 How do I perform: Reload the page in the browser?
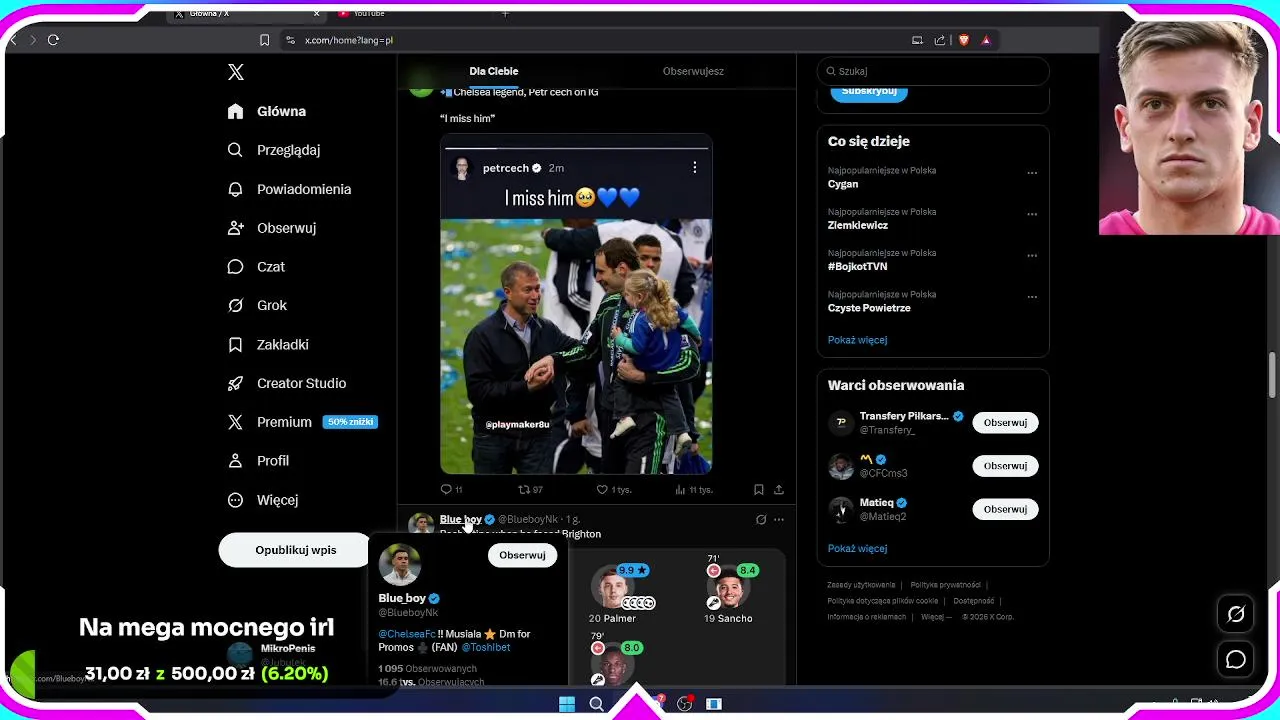pos(53,40)
